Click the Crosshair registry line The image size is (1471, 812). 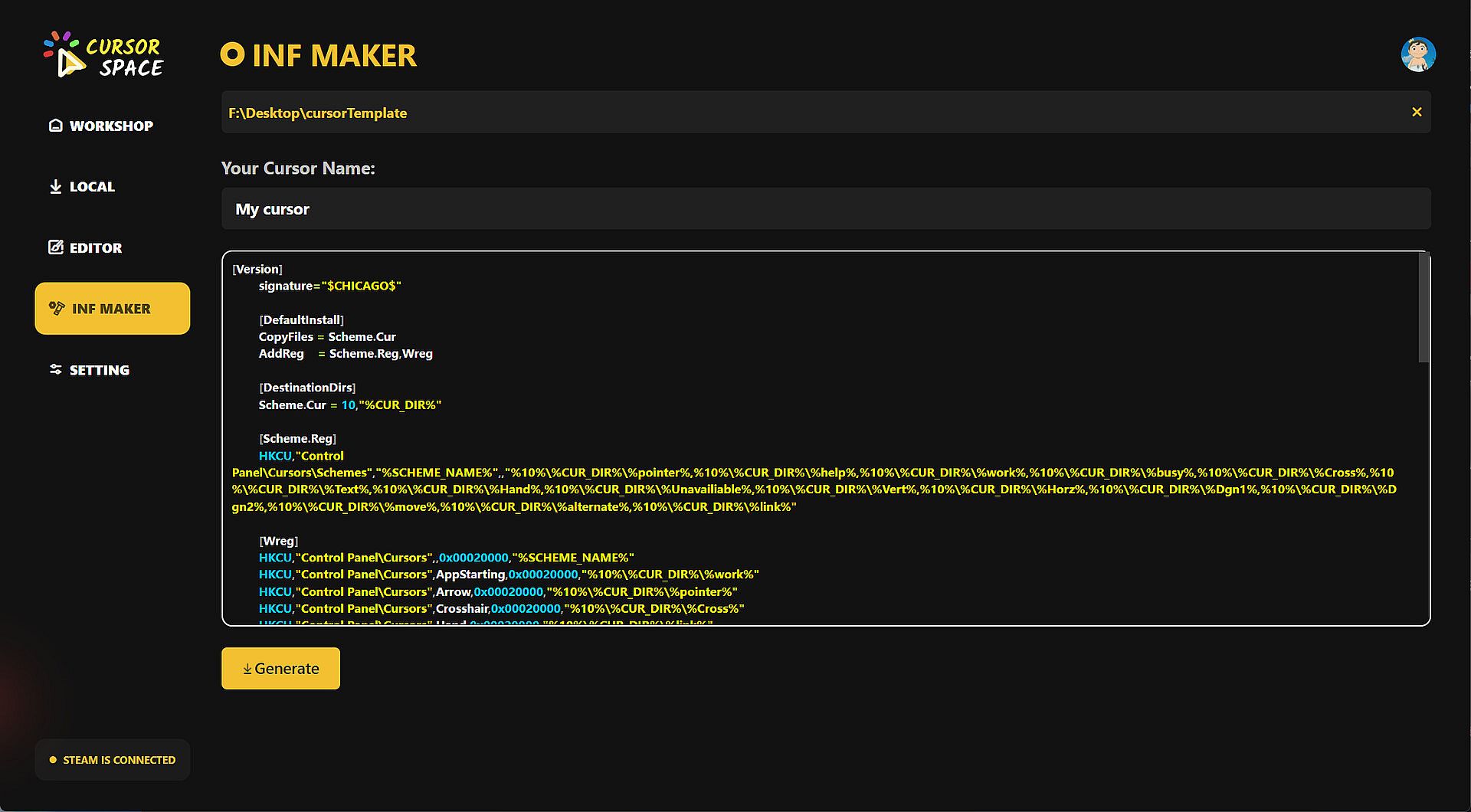click(x=502, y=608)
